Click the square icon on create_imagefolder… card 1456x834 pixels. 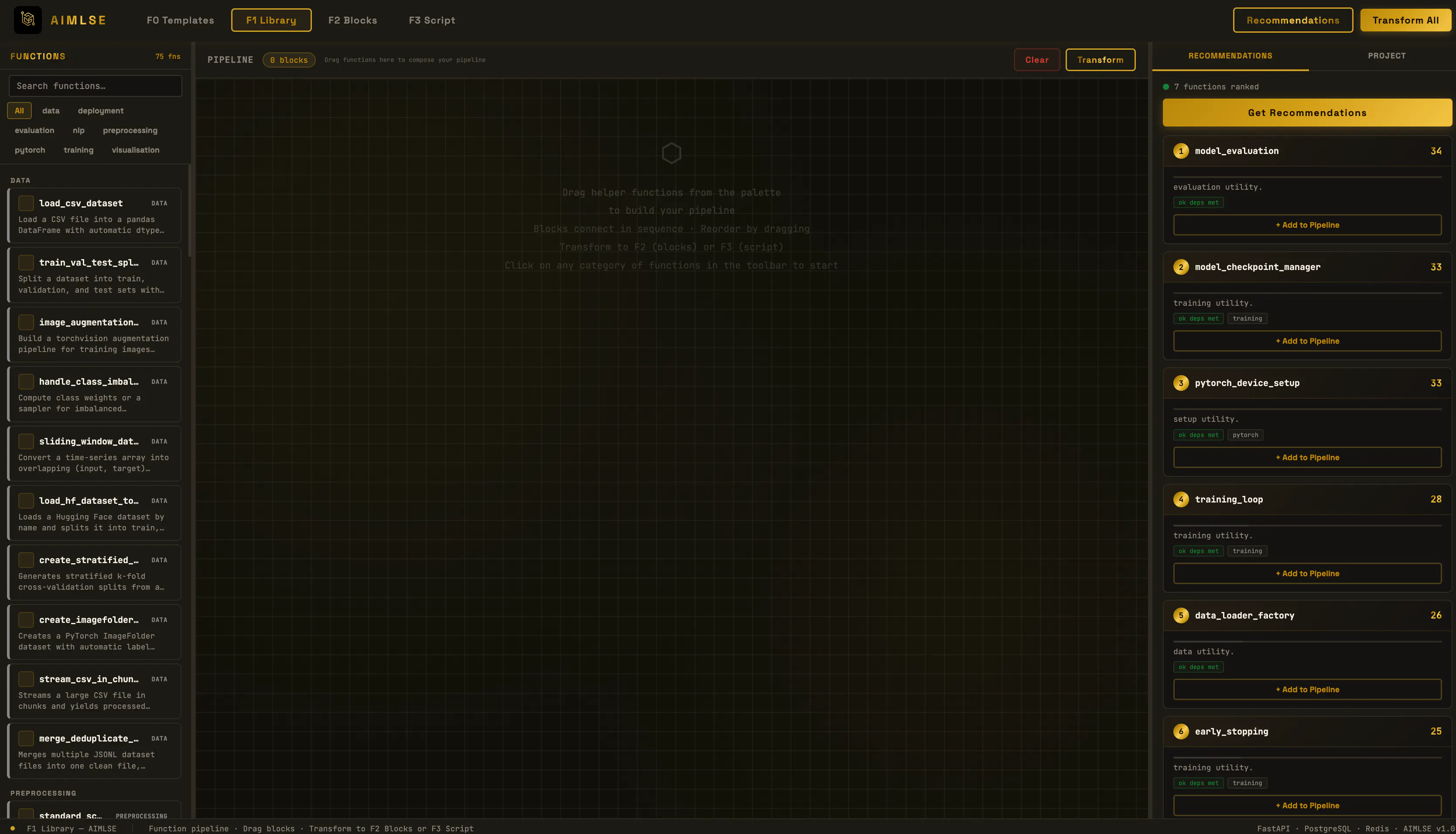click(x=26, y=619)
